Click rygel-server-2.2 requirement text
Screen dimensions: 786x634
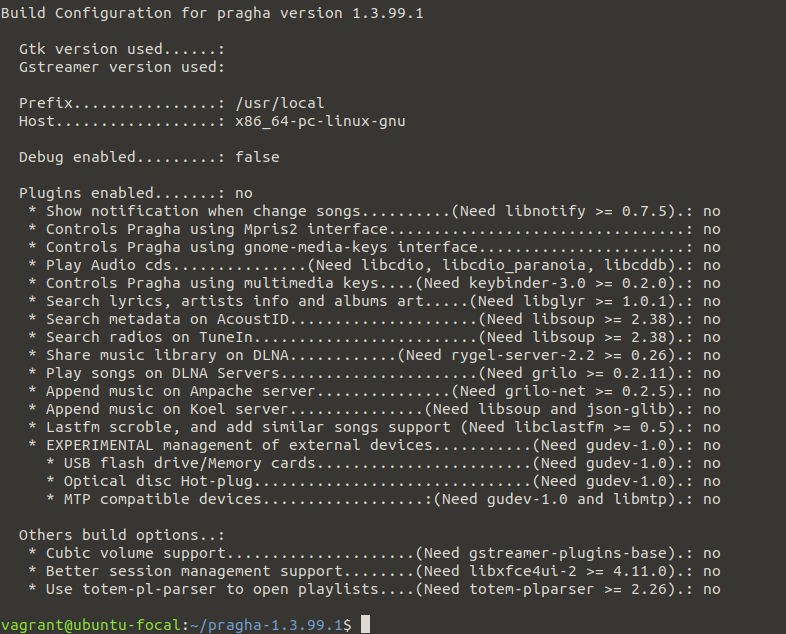point(522,356)
